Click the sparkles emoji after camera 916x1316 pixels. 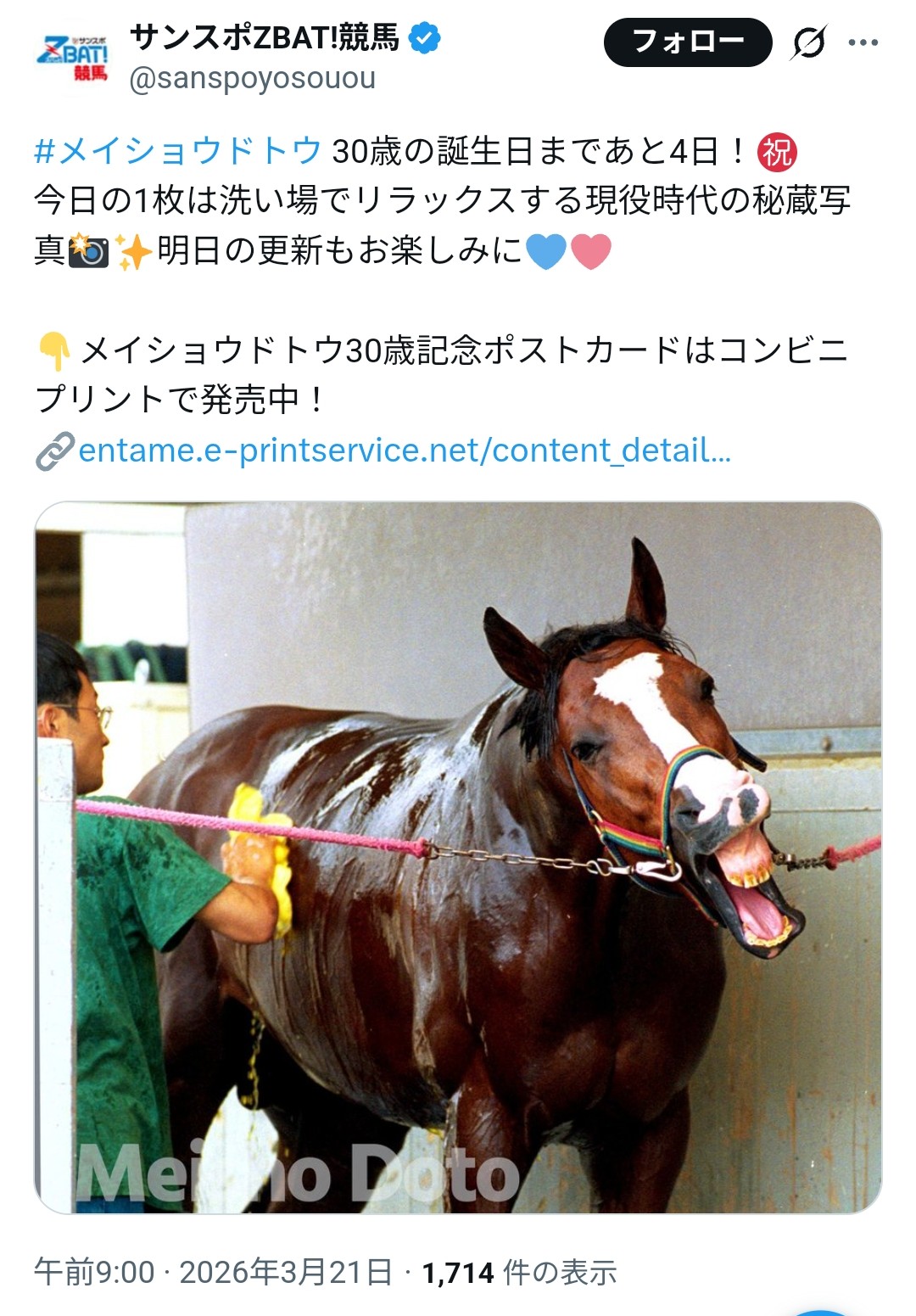pos(134,250)
